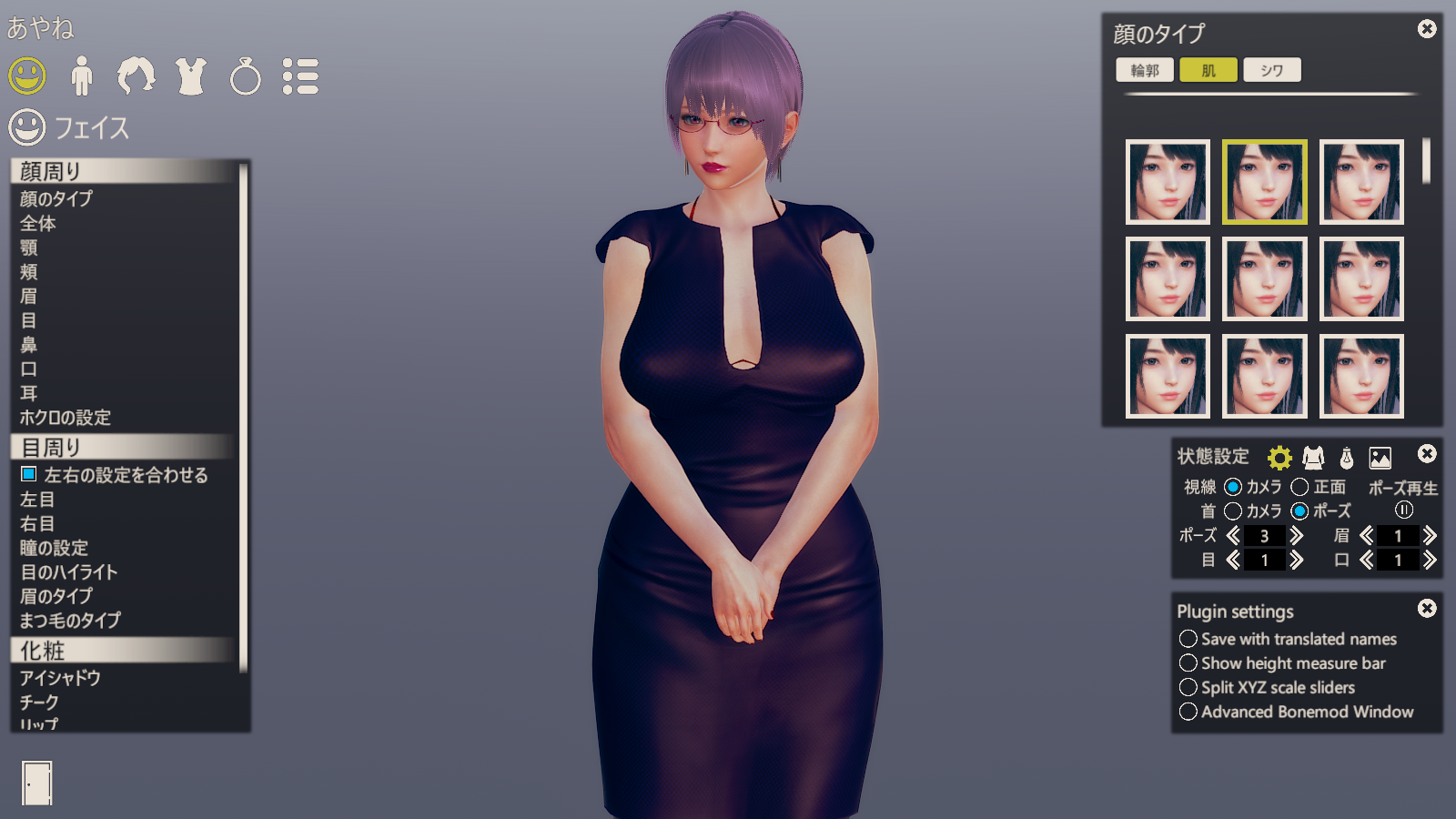Select アイシャドウ under 化粧
Image resolution: width=1456 pixels, height=819 pixels.
click(x=60, y=678)
